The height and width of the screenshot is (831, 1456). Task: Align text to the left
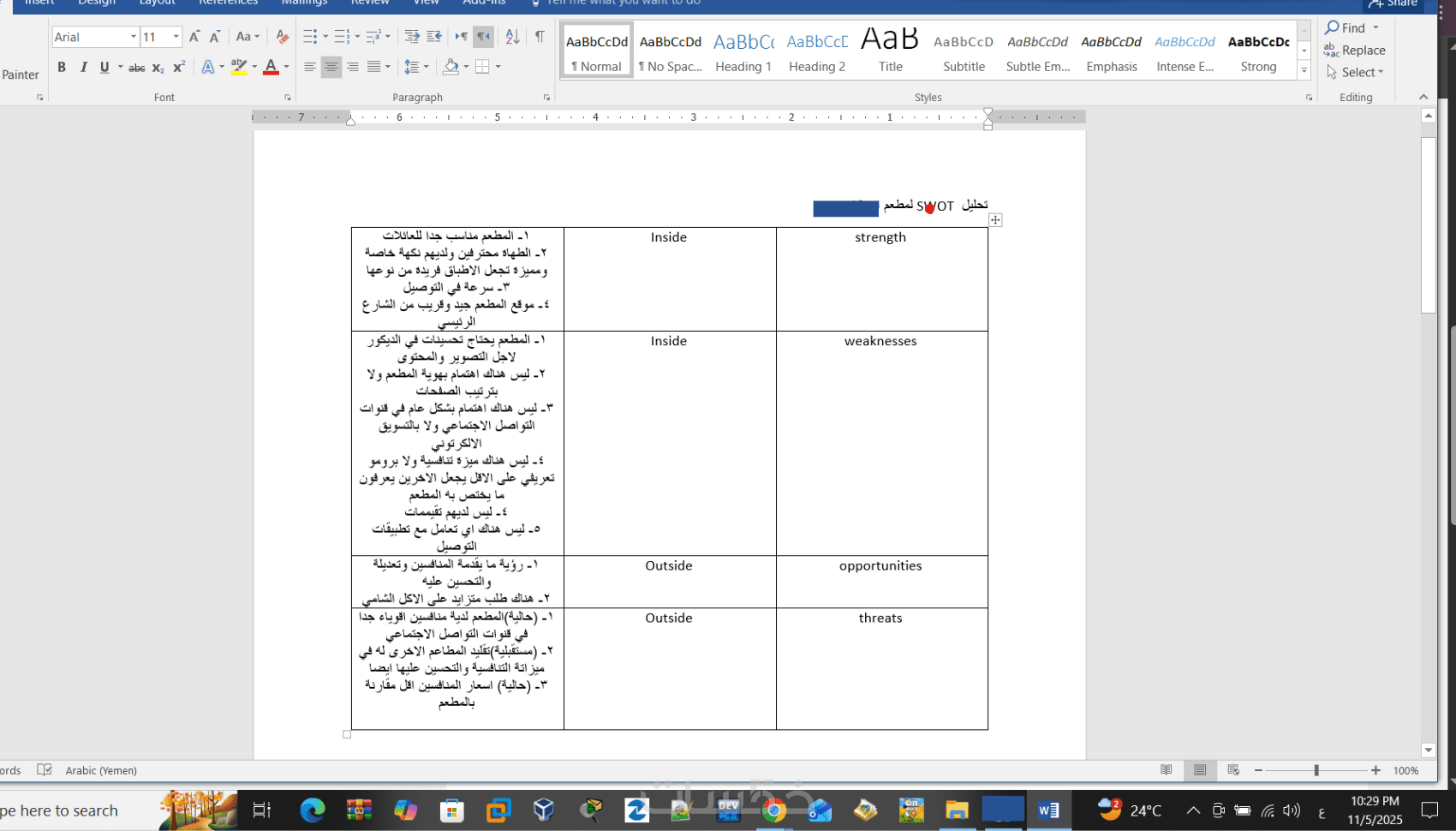pos(310,67)
